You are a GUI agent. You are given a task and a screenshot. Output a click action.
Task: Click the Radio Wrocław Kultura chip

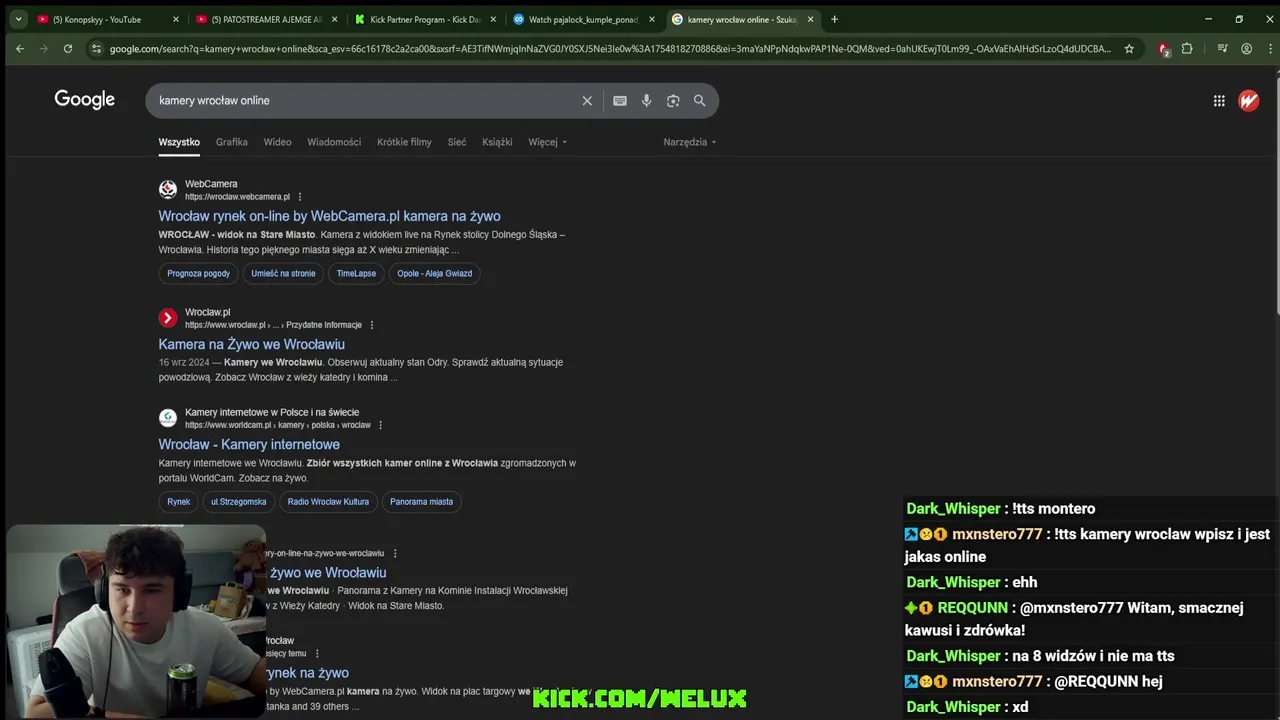pos(328,501)
